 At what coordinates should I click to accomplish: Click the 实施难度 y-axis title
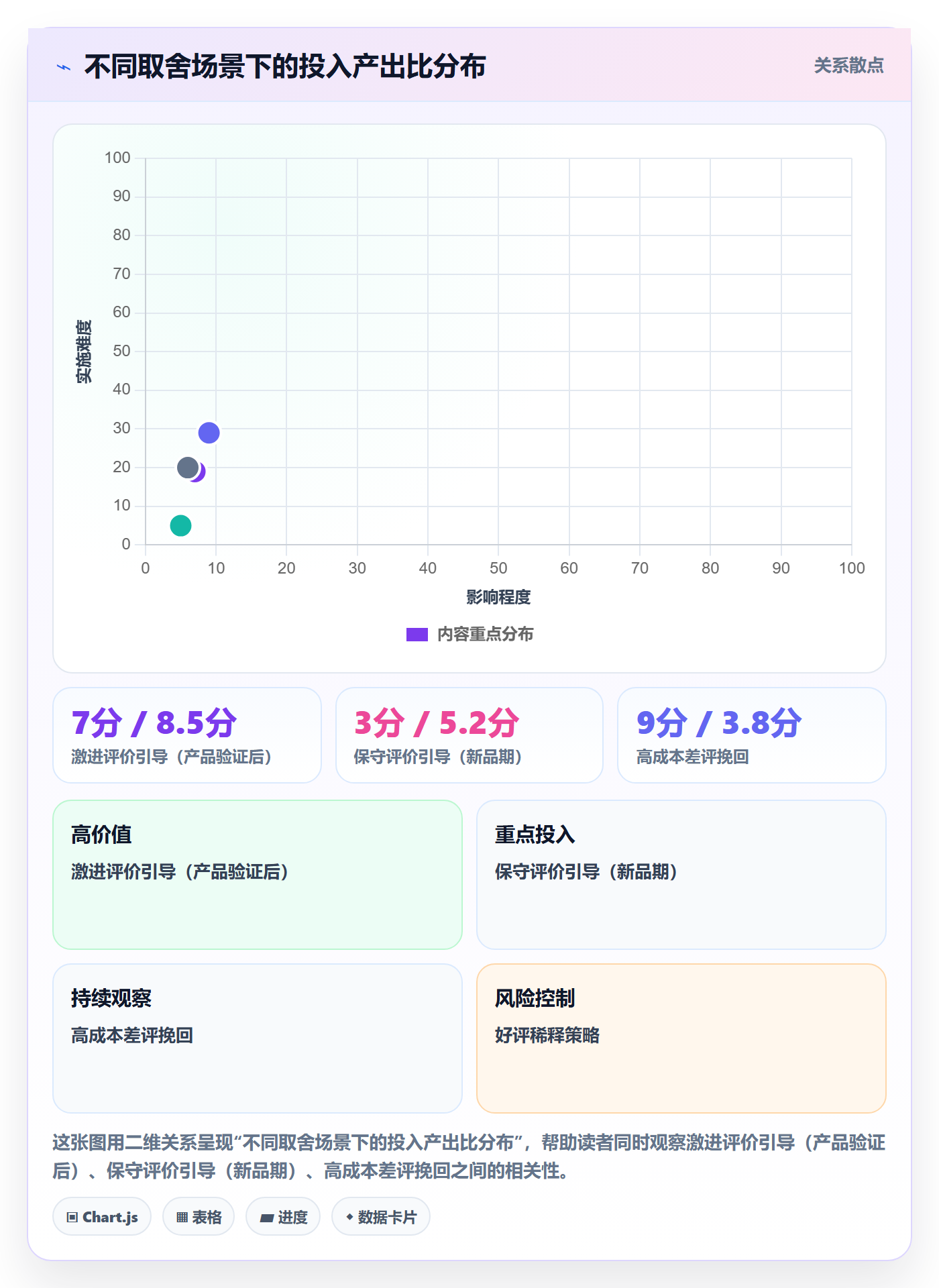[x=84, y=352]
